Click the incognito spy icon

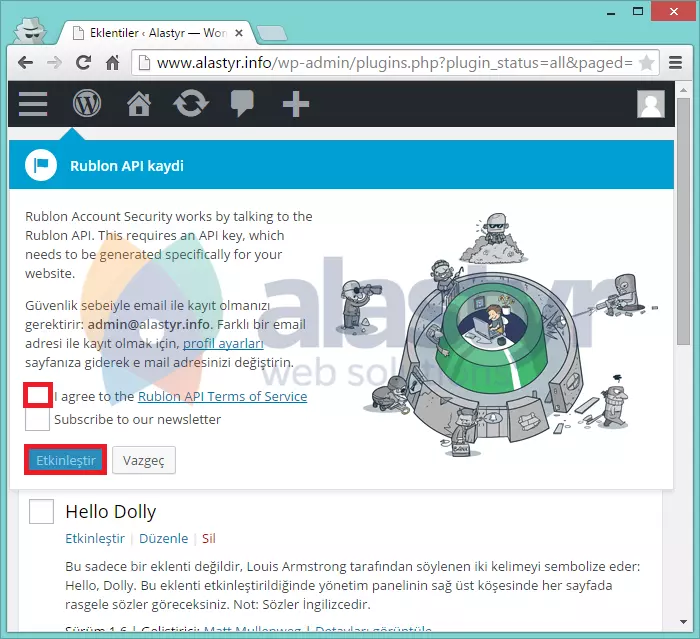pos(30,30)
